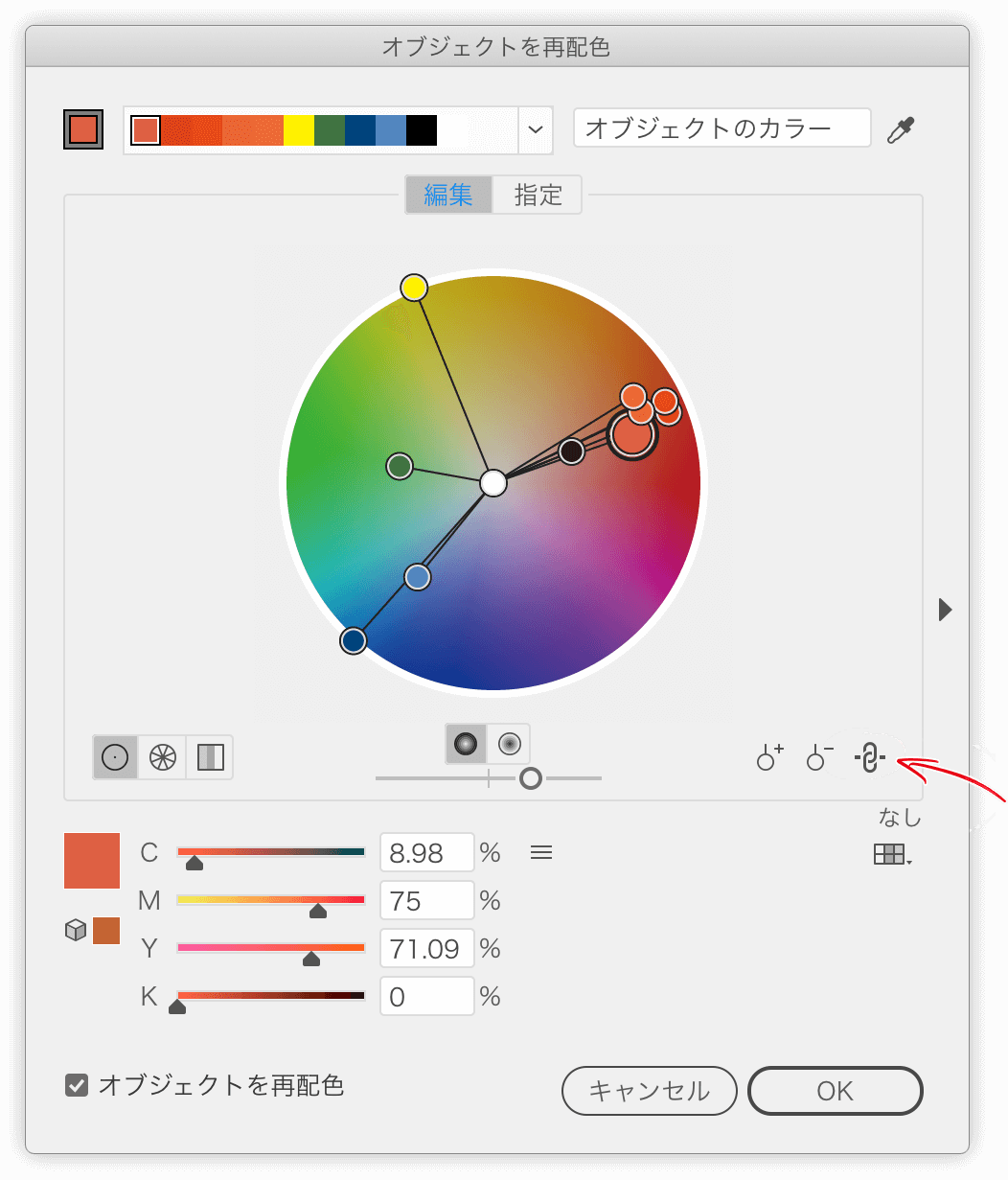
Task: Click the remove color tool icon
Action: pos(819,758)
